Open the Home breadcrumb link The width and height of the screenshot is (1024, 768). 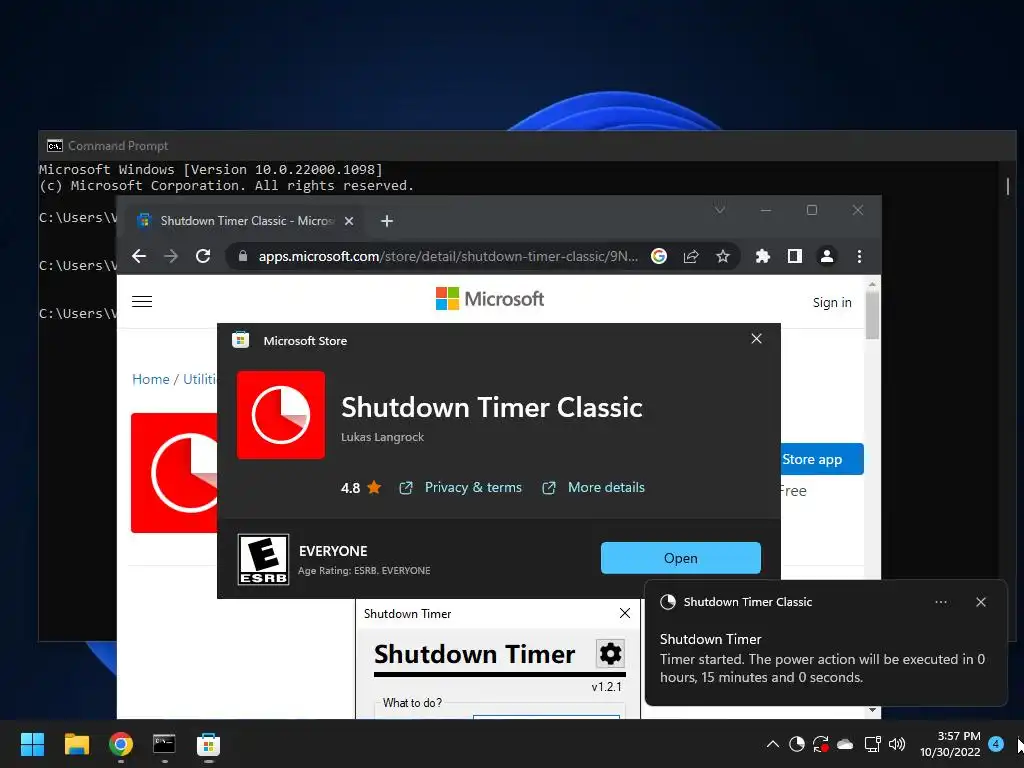(x=150, y=379)
